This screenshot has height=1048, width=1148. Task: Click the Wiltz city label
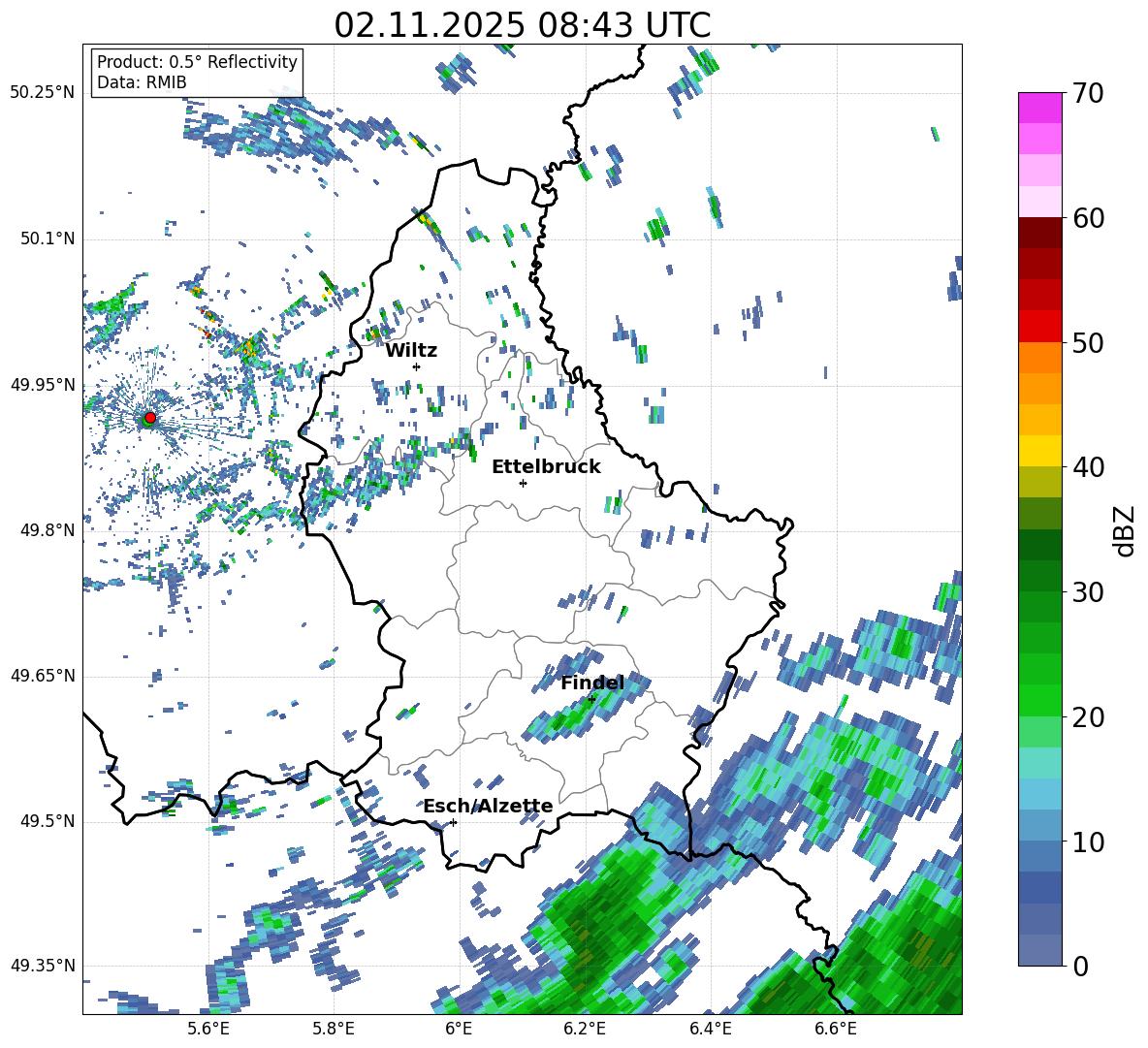tap(411, 351)
